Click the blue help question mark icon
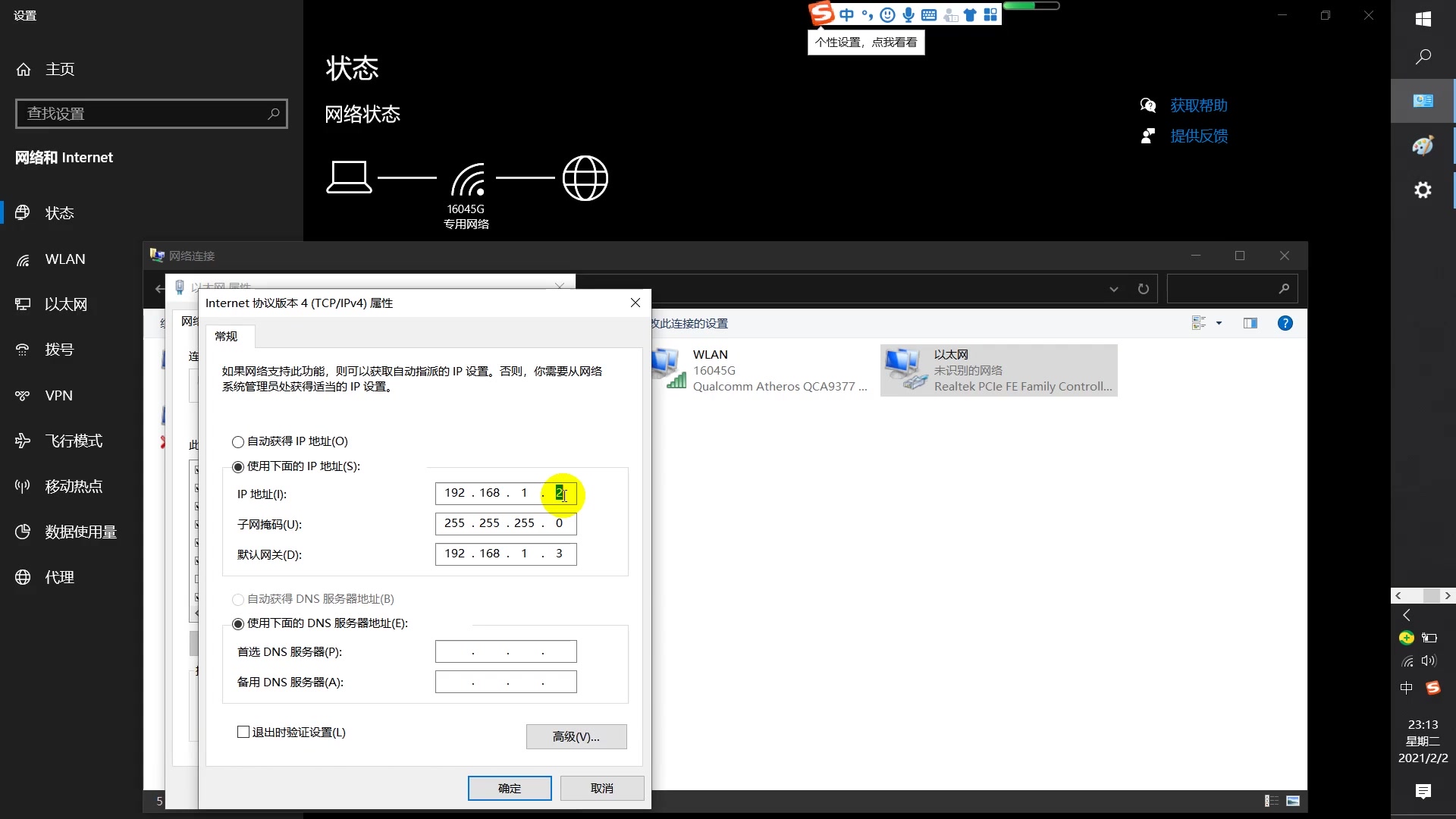Image resolution: width=1456 pixels, height=819 pixels. click(x=1285, y=324)
